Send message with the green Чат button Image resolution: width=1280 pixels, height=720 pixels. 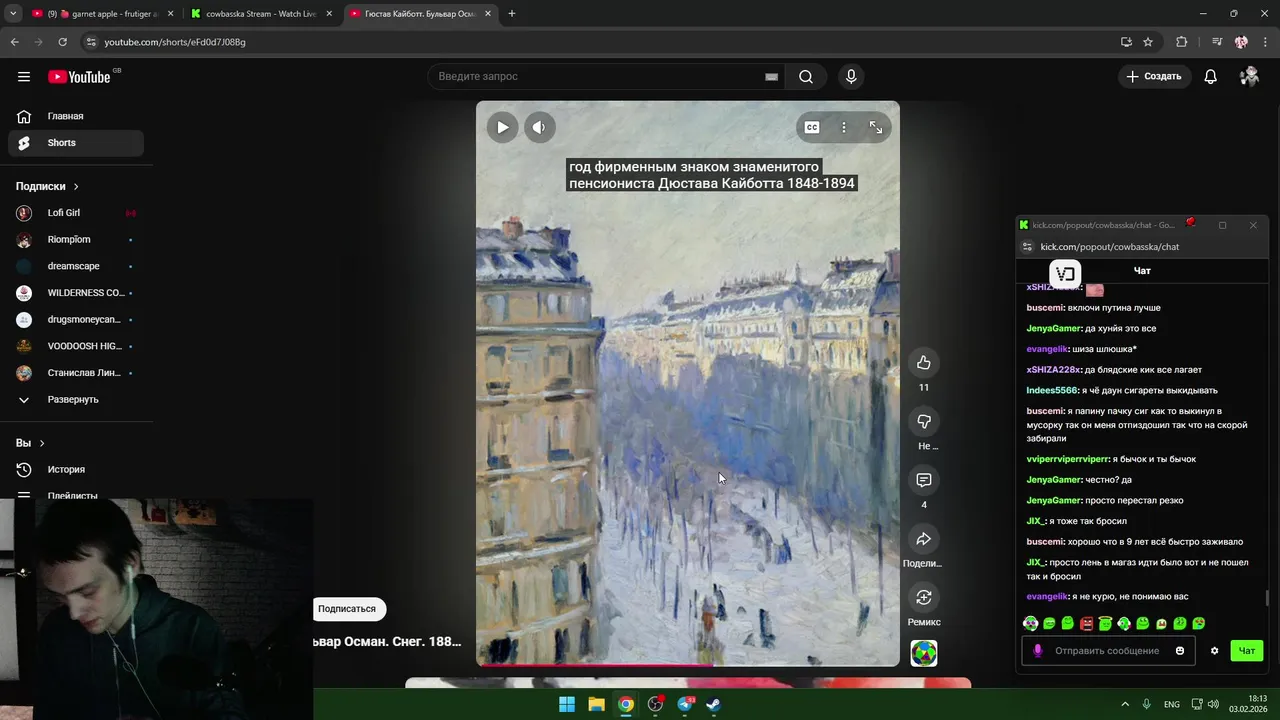coord(1247,651)
